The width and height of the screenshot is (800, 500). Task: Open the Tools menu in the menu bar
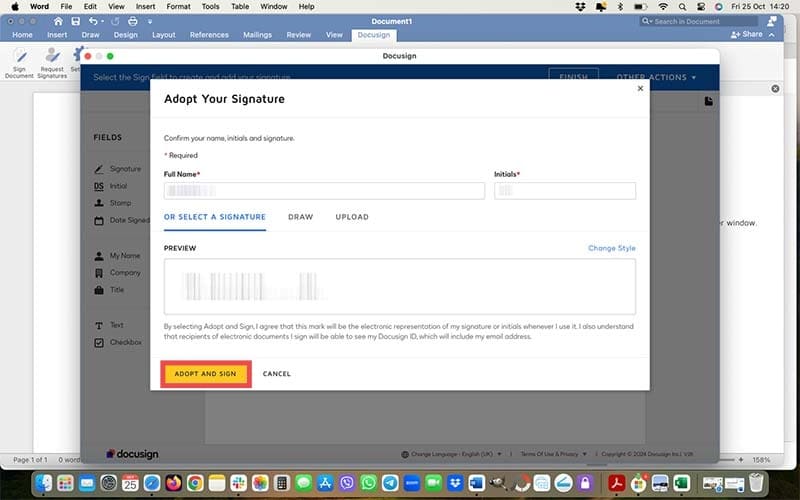[210, 7]
